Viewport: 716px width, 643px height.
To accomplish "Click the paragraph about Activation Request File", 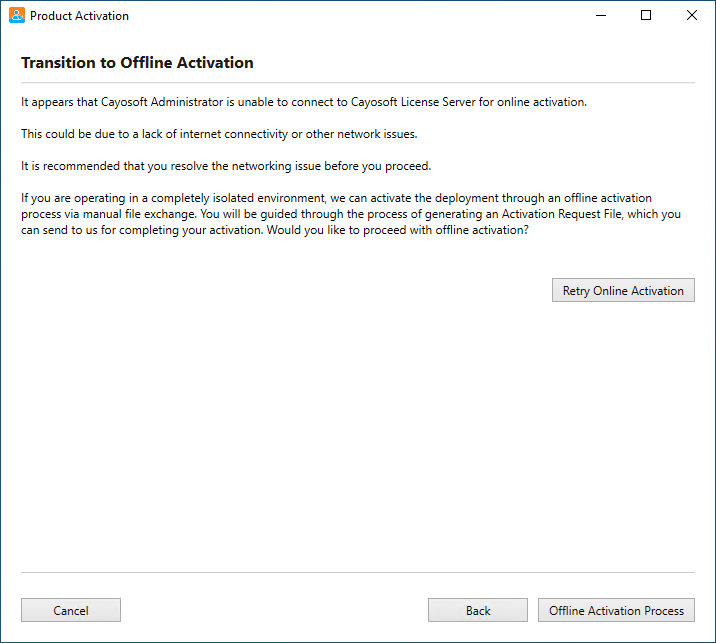I will [351, 214].
